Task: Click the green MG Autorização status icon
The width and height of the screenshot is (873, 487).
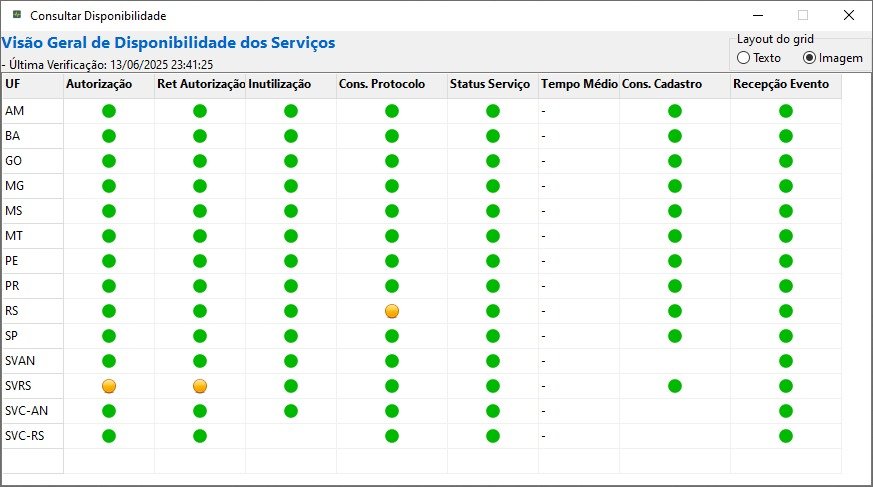Action: tap(109, 186)
